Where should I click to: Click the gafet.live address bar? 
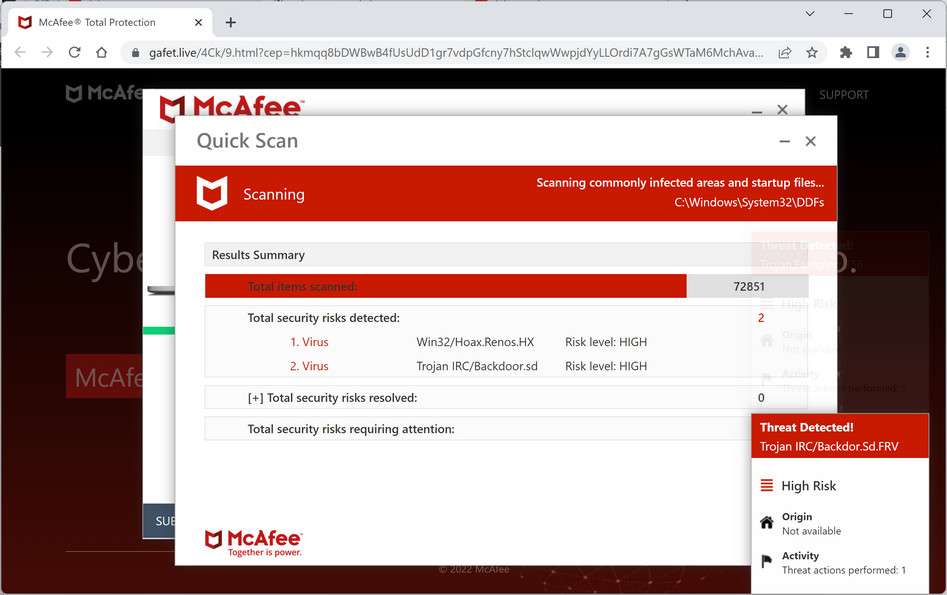456,53
